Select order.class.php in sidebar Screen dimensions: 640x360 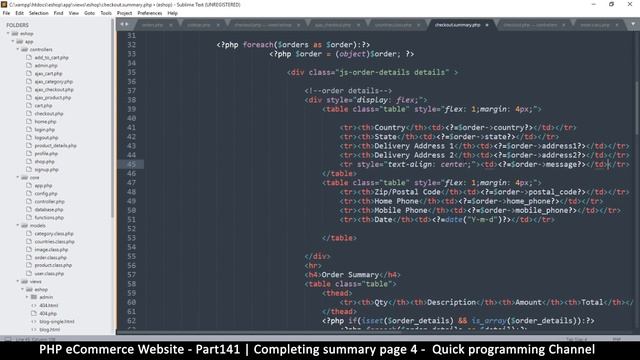[50, 258]
